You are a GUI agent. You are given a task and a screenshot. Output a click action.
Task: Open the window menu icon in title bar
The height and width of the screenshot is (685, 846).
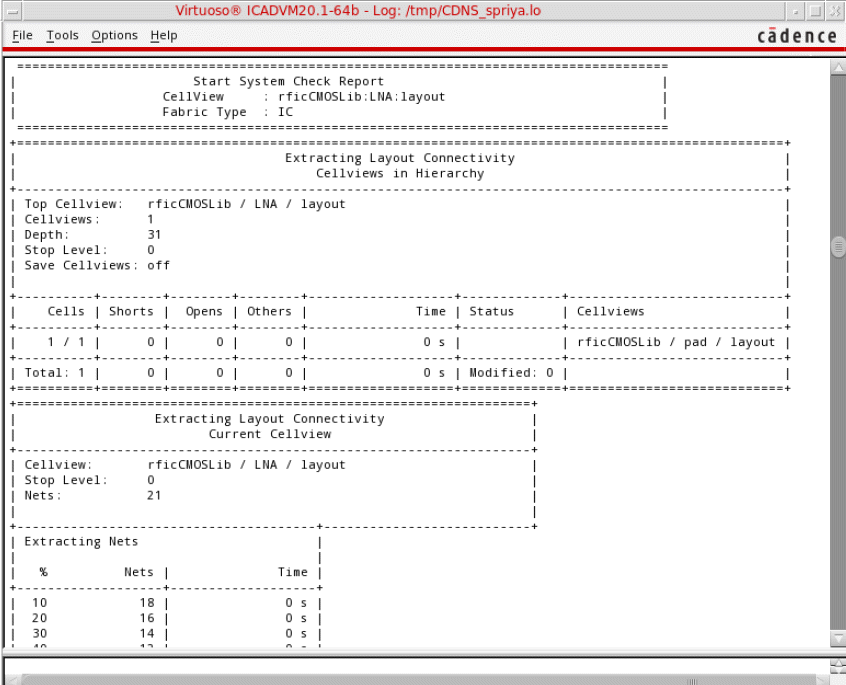(x=12, y=11)
